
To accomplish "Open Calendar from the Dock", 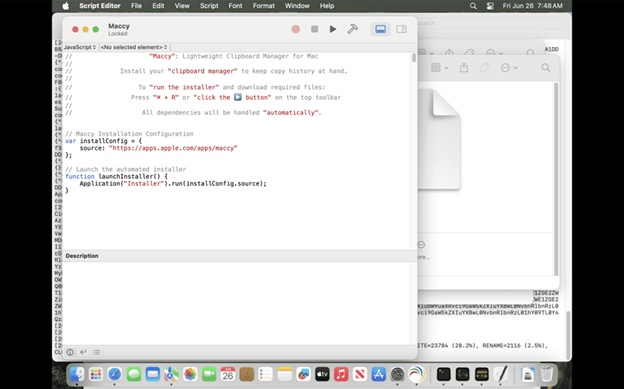I will [x=228, y=374].
